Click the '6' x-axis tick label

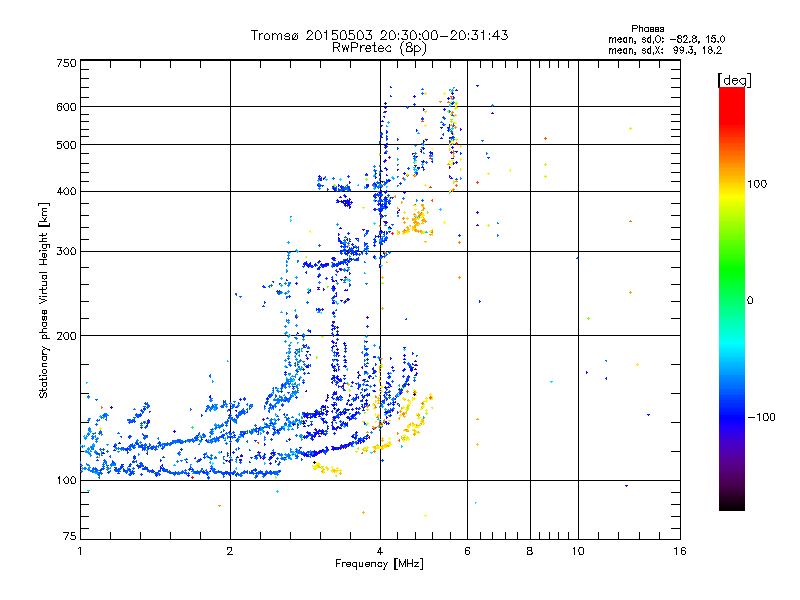coord(467,551)
